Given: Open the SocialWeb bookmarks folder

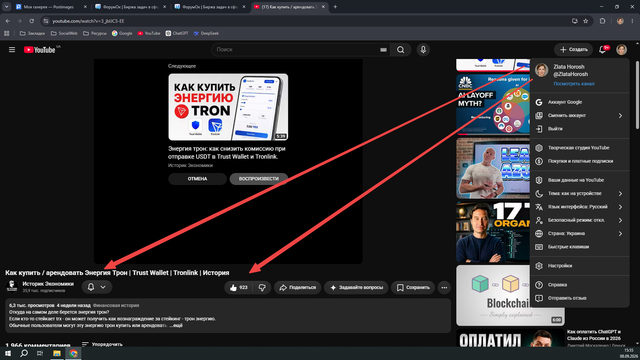Looking at the screenshot, I should (64, 33).
